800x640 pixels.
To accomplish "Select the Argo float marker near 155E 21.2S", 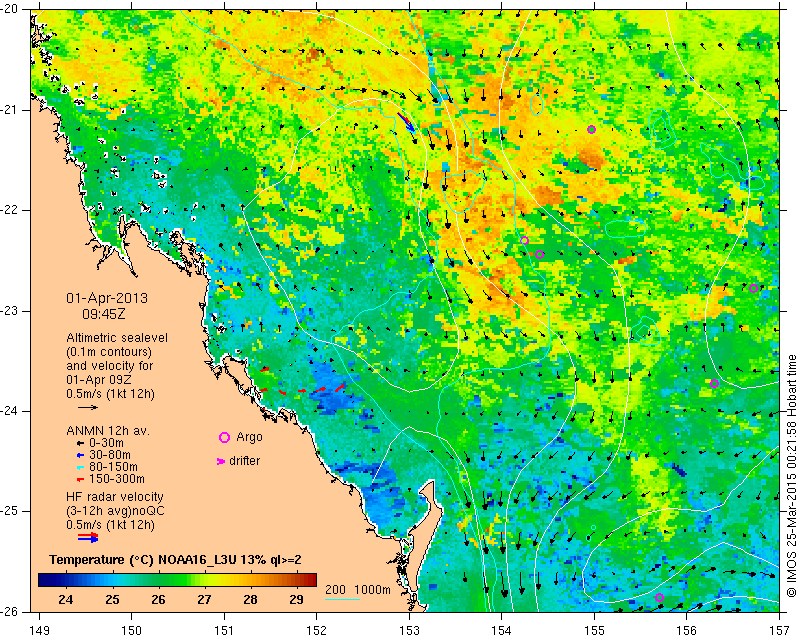I will (591, 129).
